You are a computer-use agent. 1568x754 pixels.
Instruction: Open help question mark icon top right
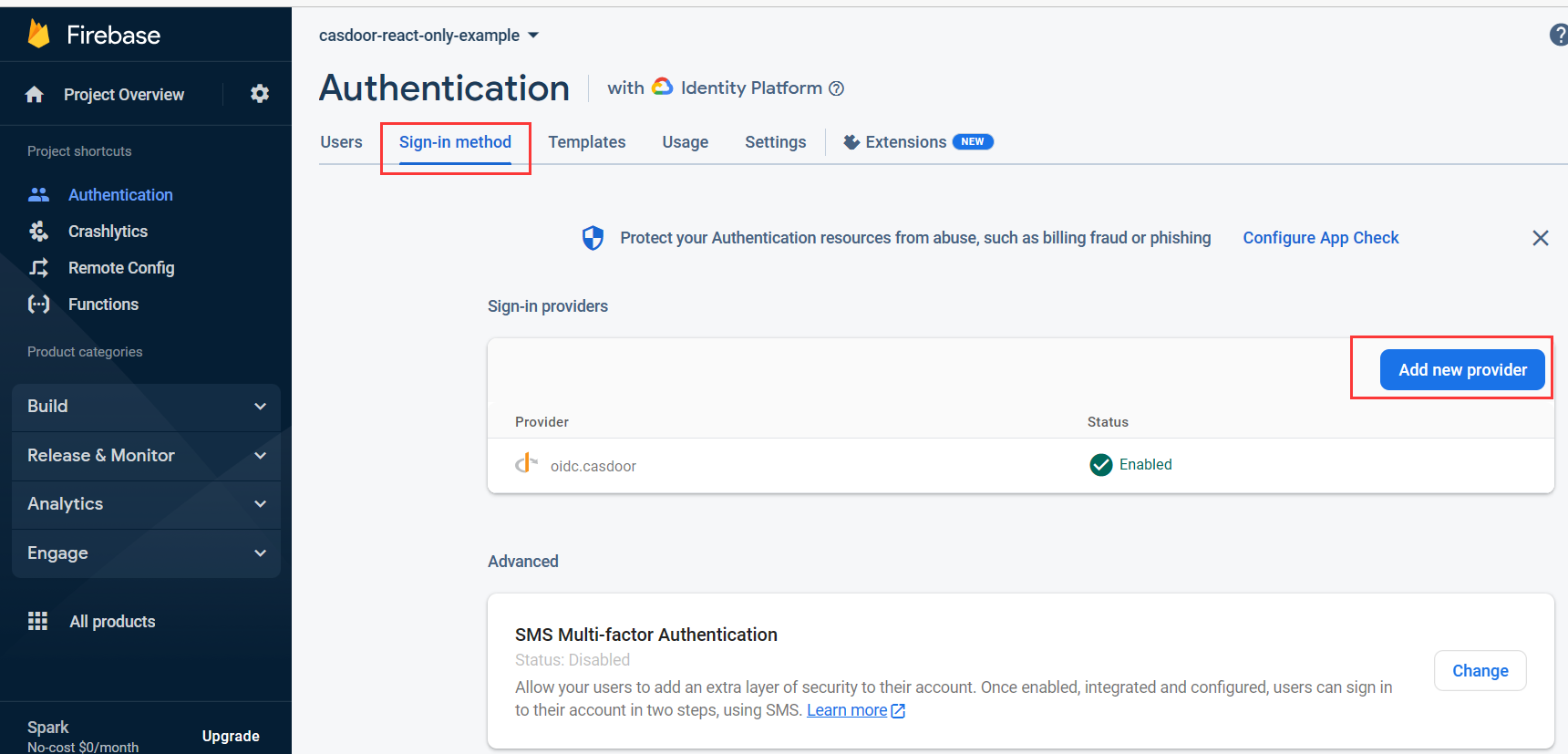[x=1558, y=36]
